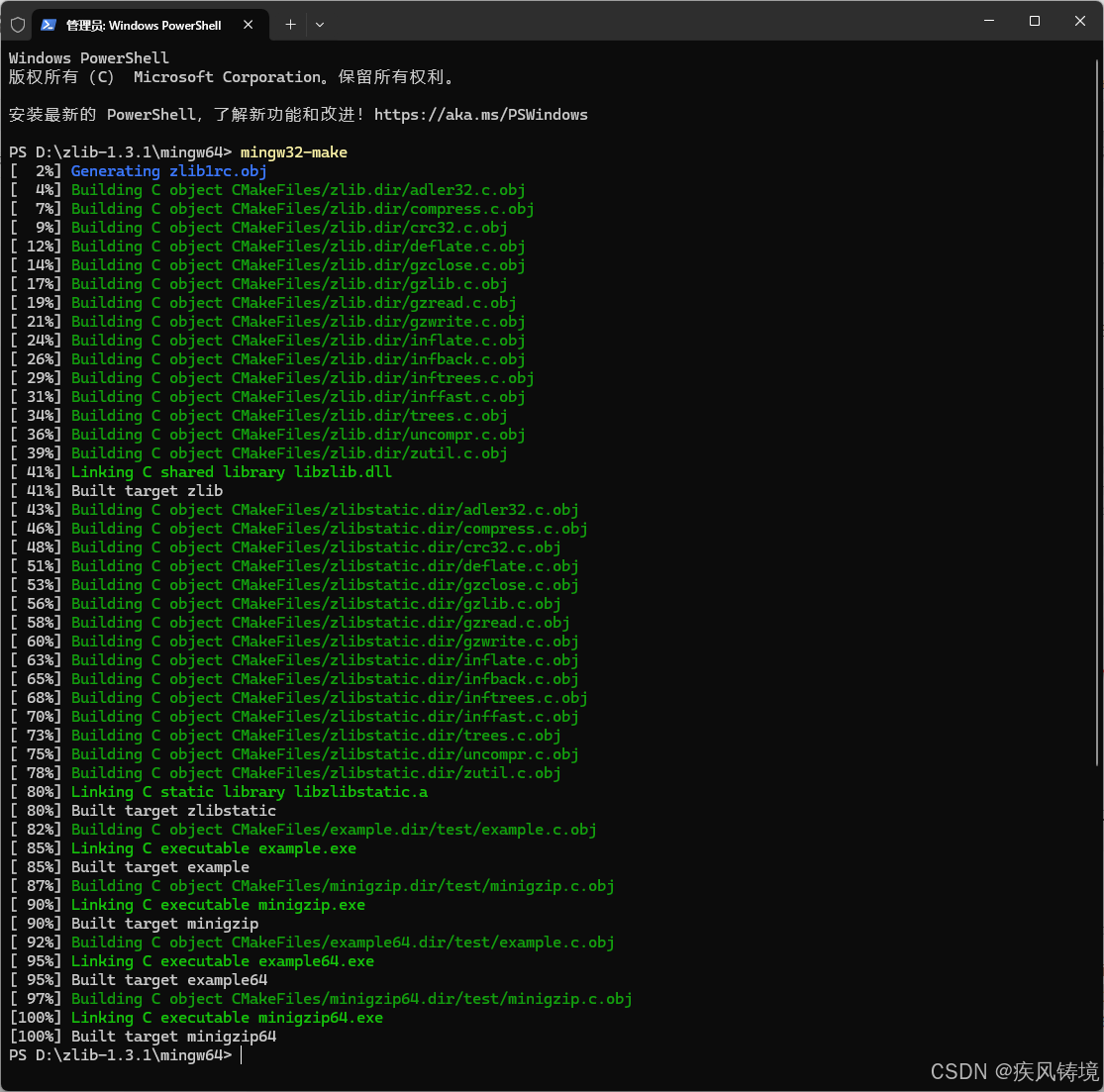Click the zlibstatic.dir/adler32.c.obj line
Viewport: 1104px width, 1092px height.
294,510
